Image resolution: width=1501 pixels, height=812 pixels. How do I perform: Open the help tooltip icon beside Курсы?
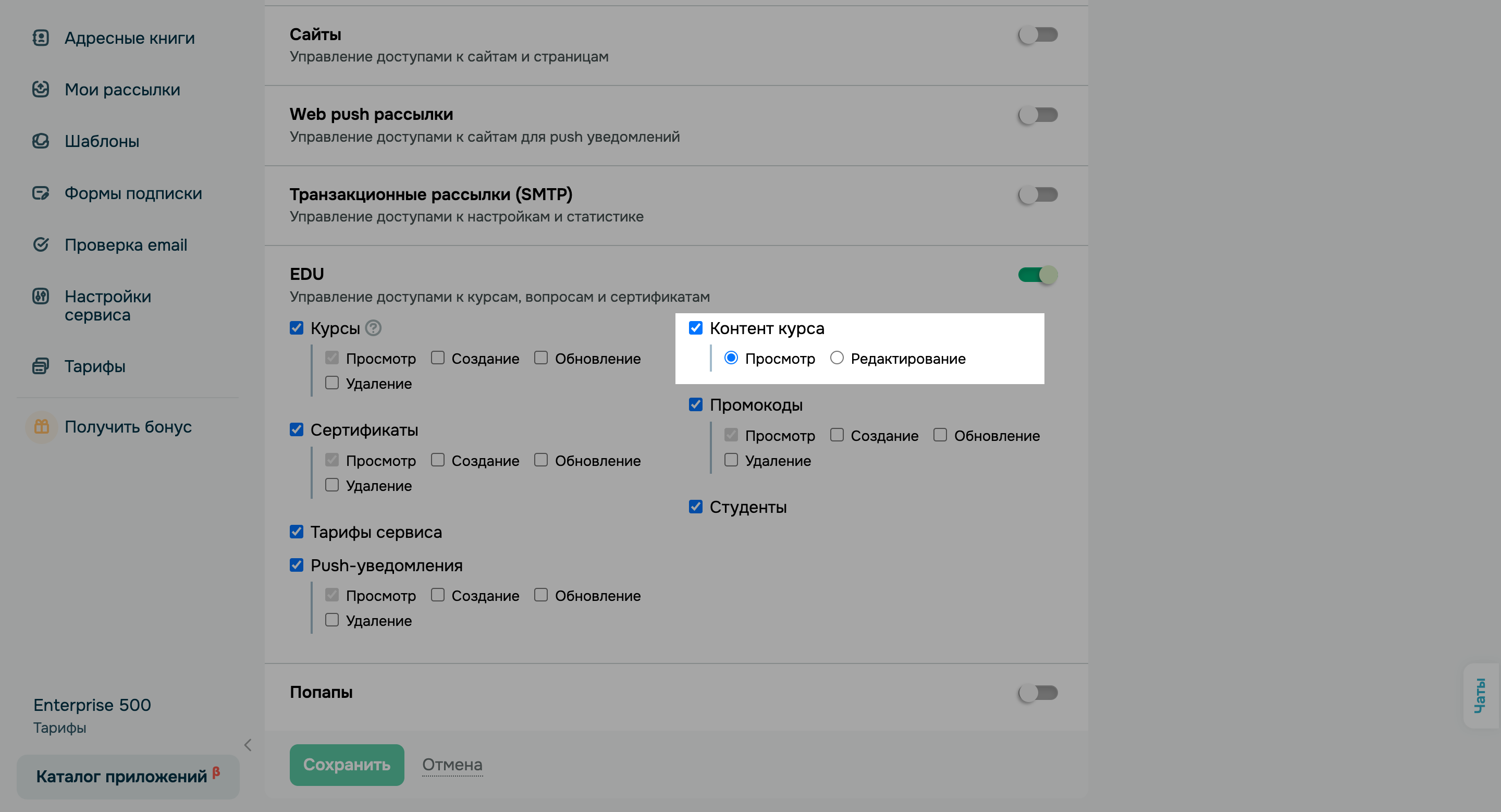374,328
